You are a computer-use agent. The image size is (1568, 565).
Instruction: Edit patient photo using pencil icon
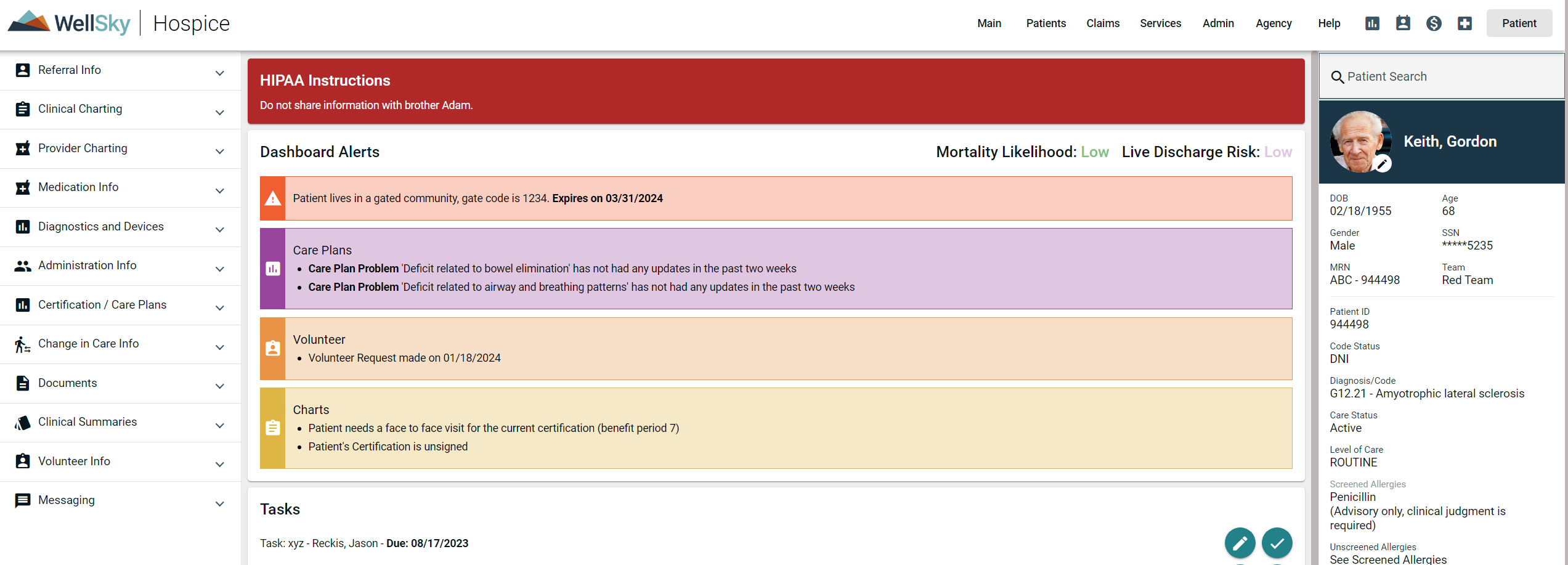point(1384,163)
